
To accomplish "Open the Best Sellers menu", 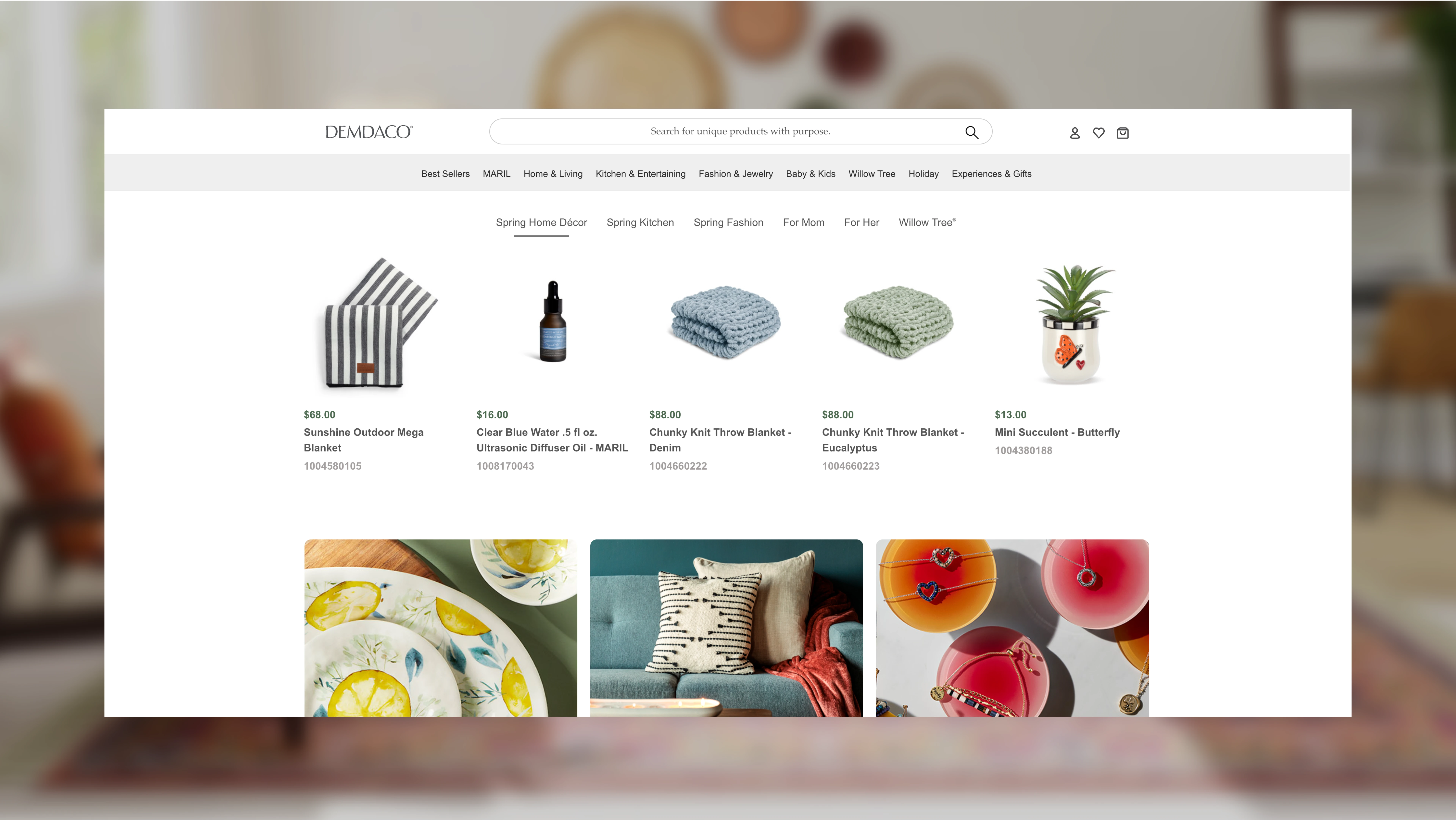I will [445, 174].
